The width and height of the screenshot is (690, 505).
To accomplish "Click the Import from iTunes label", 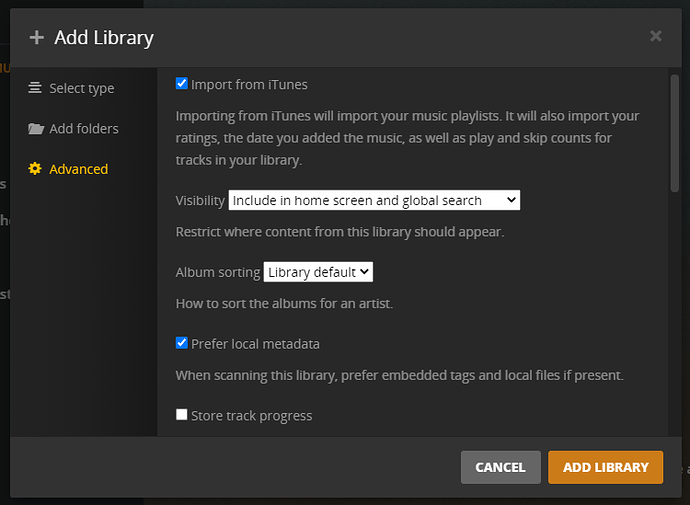I will (x=249, y=85).
